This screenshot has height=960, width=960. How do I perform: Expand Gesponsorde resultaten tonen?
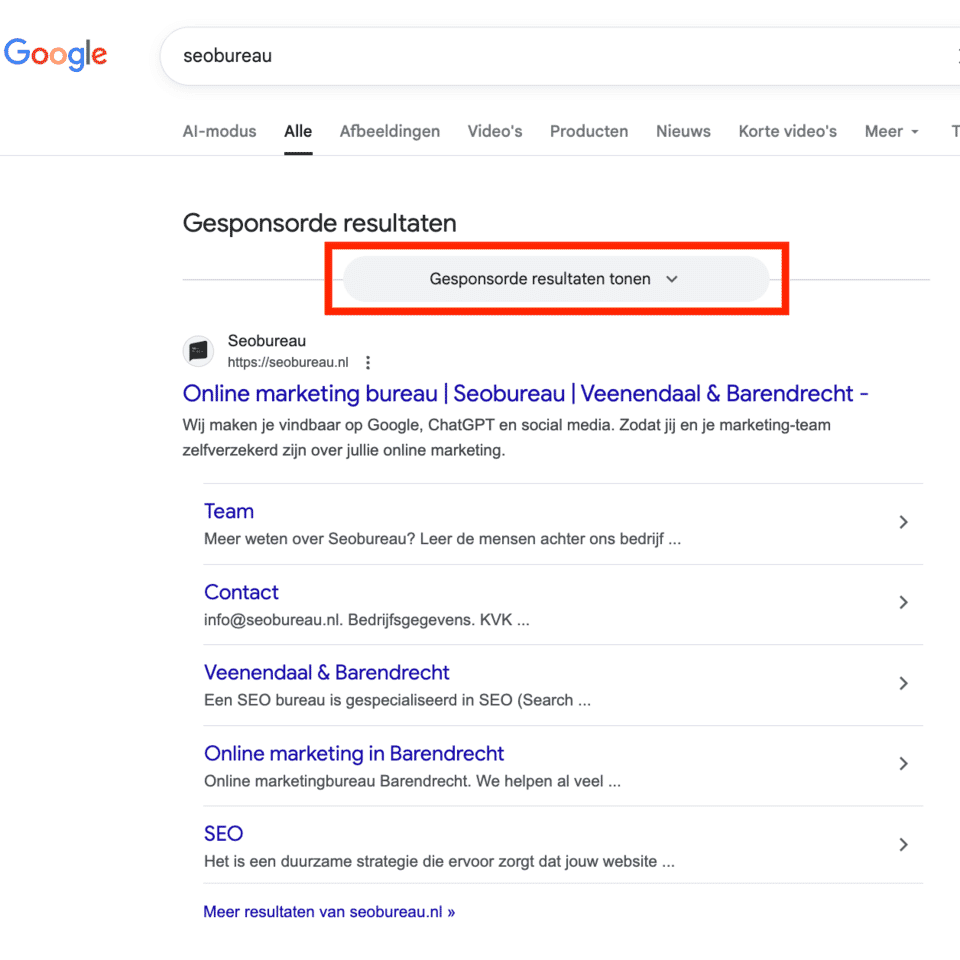coord(555,279)
